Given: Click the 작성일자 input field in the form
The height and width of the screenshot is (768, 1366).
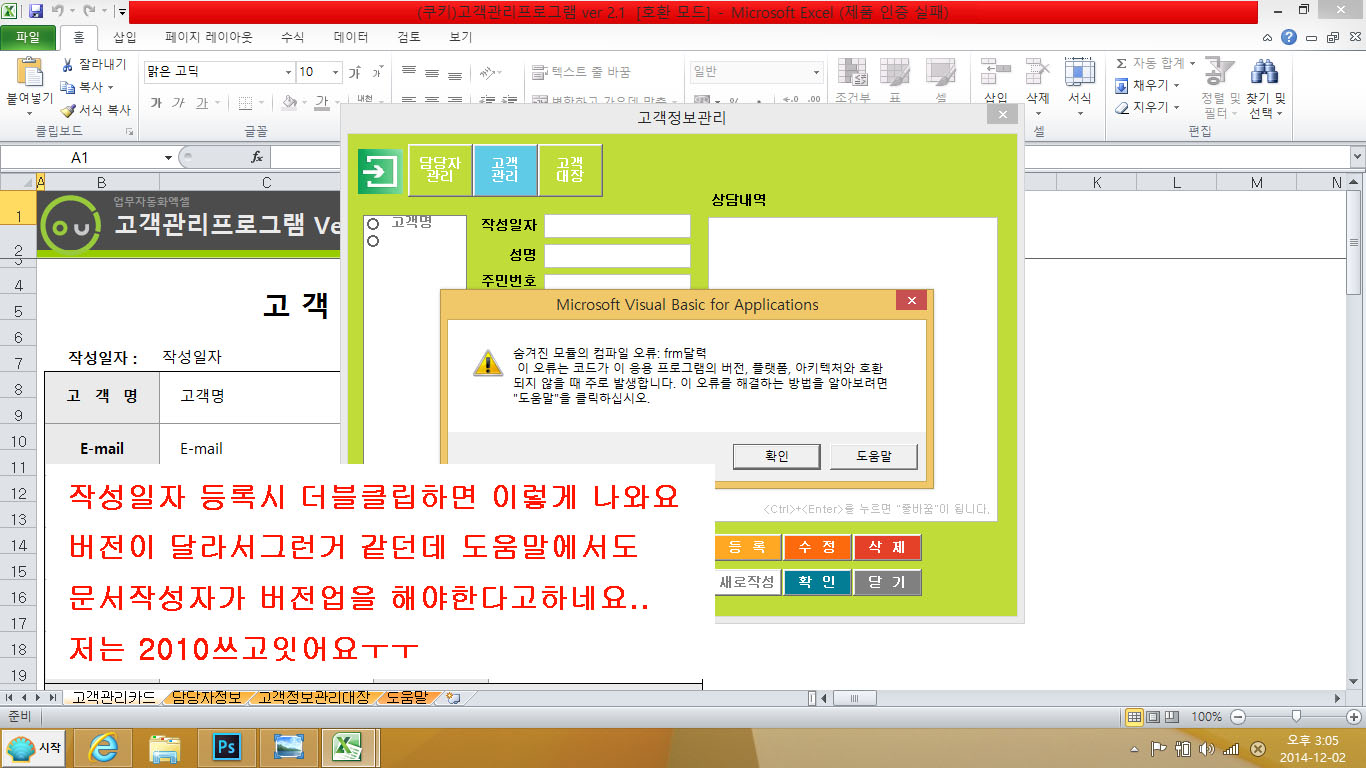Looking at the screenshot, I should [x=617, y=226].
